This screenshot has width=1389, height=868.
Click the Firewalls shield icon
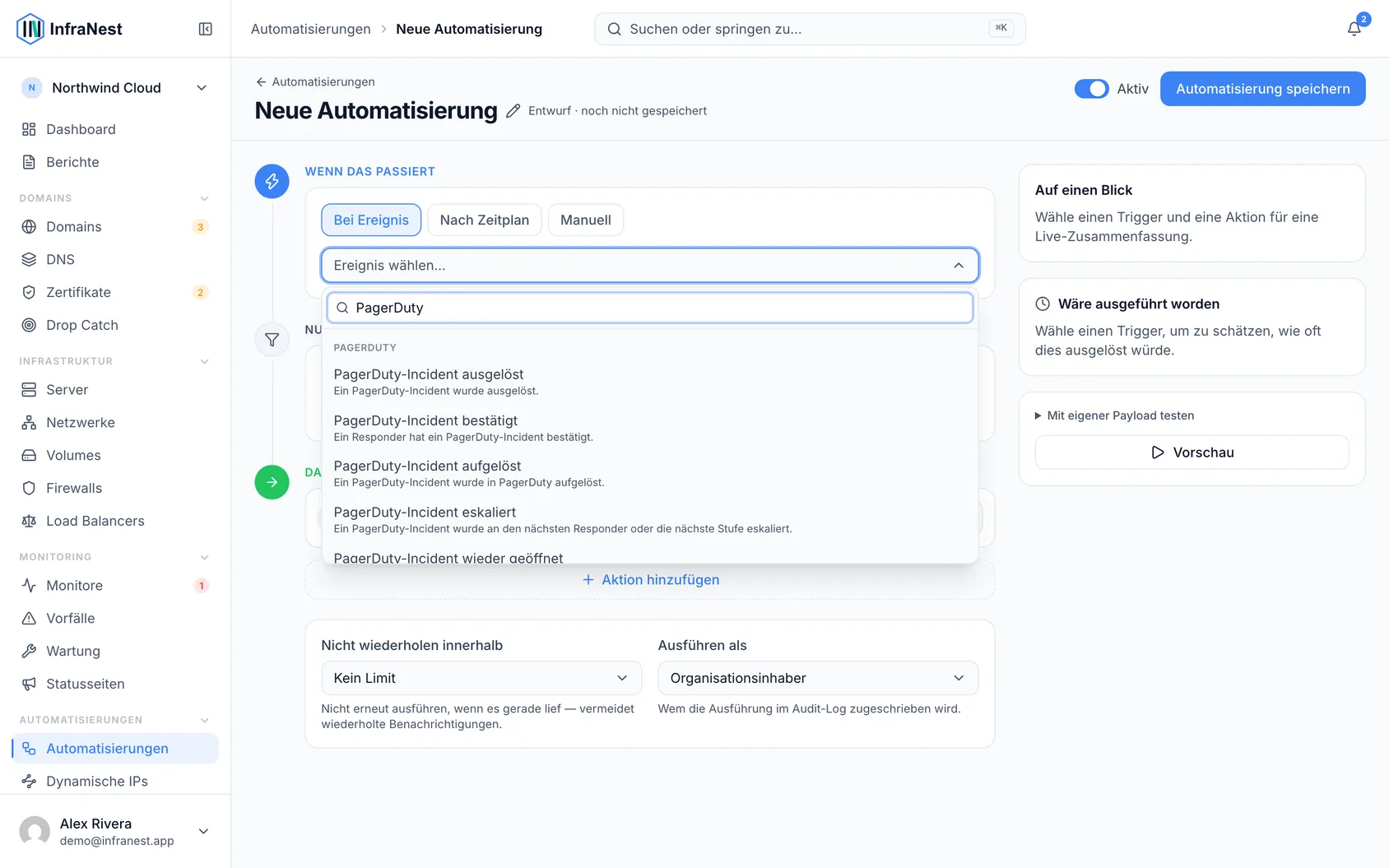tap(29, 488)
